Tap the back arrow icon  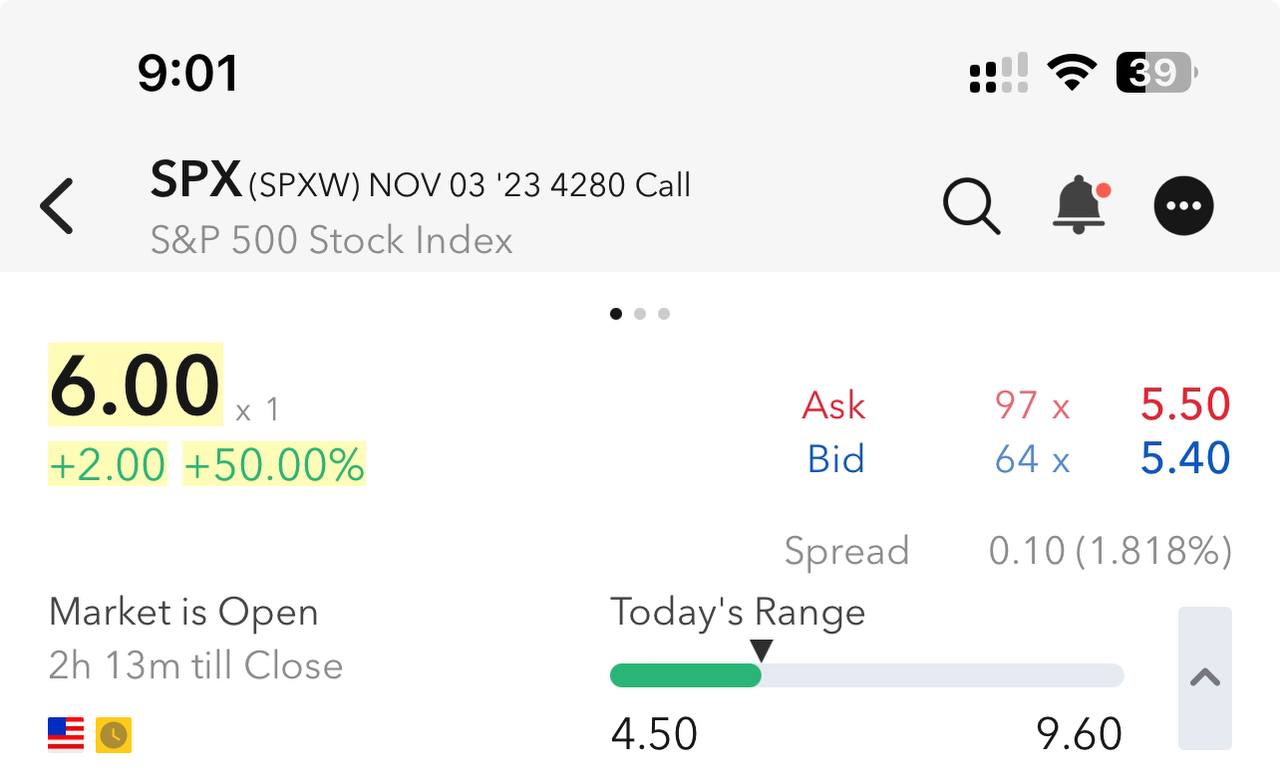[x=57, y=206]
